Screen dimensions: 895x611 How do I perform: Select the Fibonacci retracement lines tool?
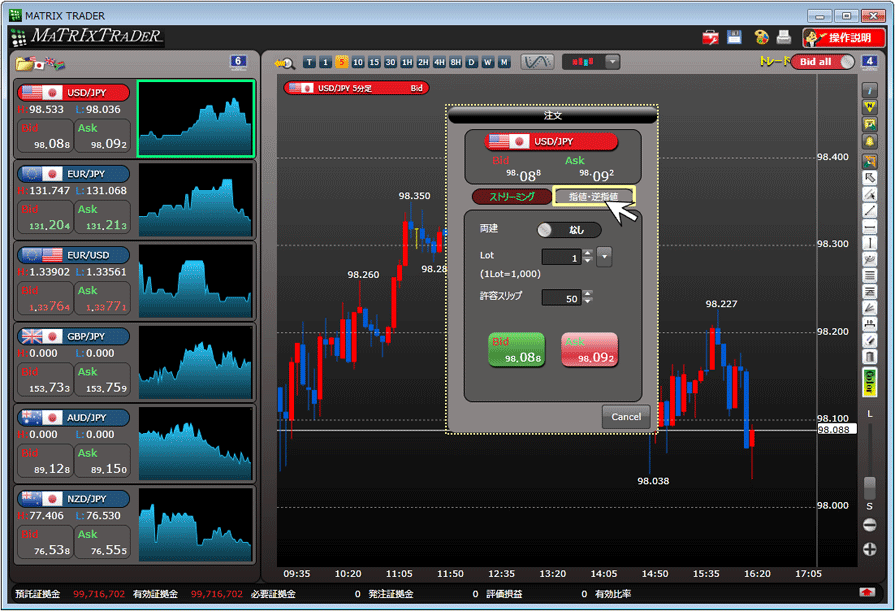[x=869, y=292]
